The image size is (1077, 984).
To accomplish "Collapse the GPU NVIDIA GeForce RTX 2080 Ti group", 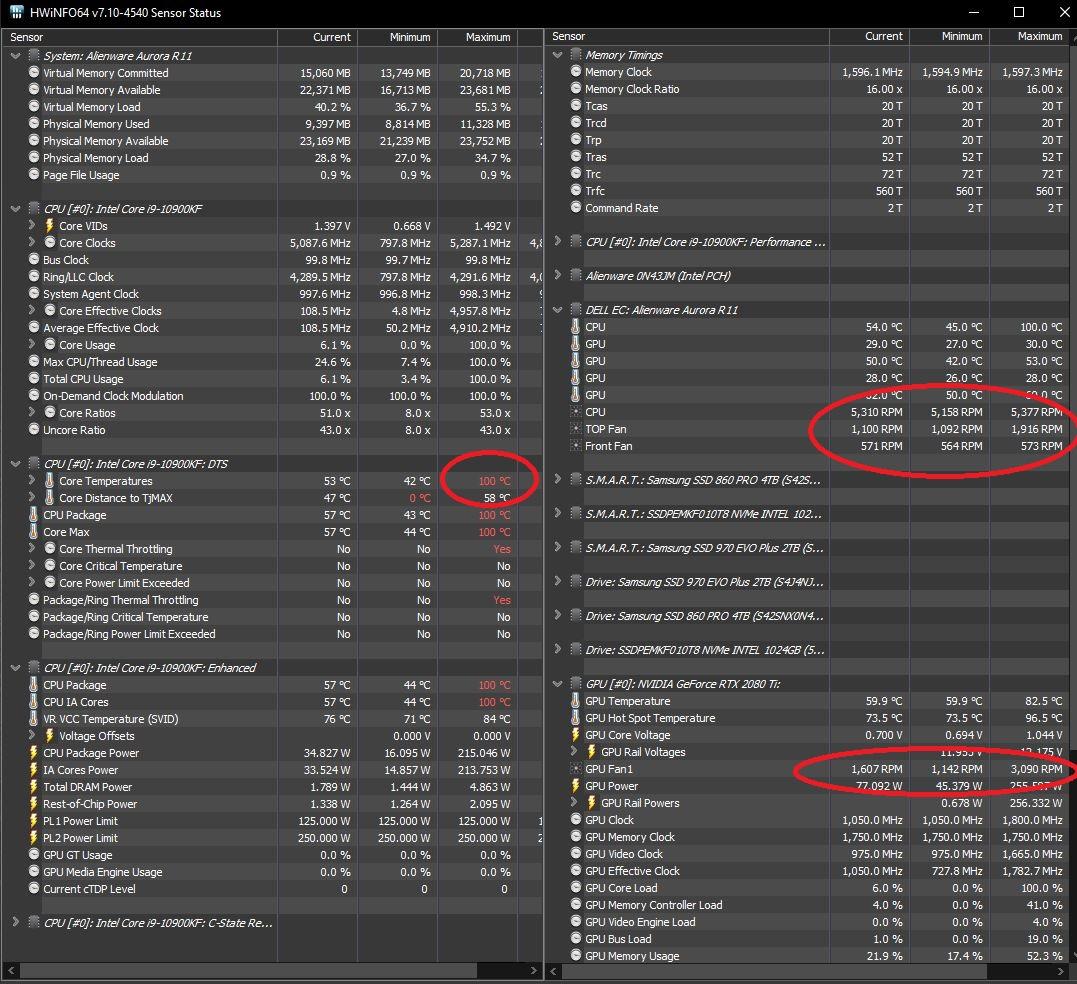I will (558, 684).
